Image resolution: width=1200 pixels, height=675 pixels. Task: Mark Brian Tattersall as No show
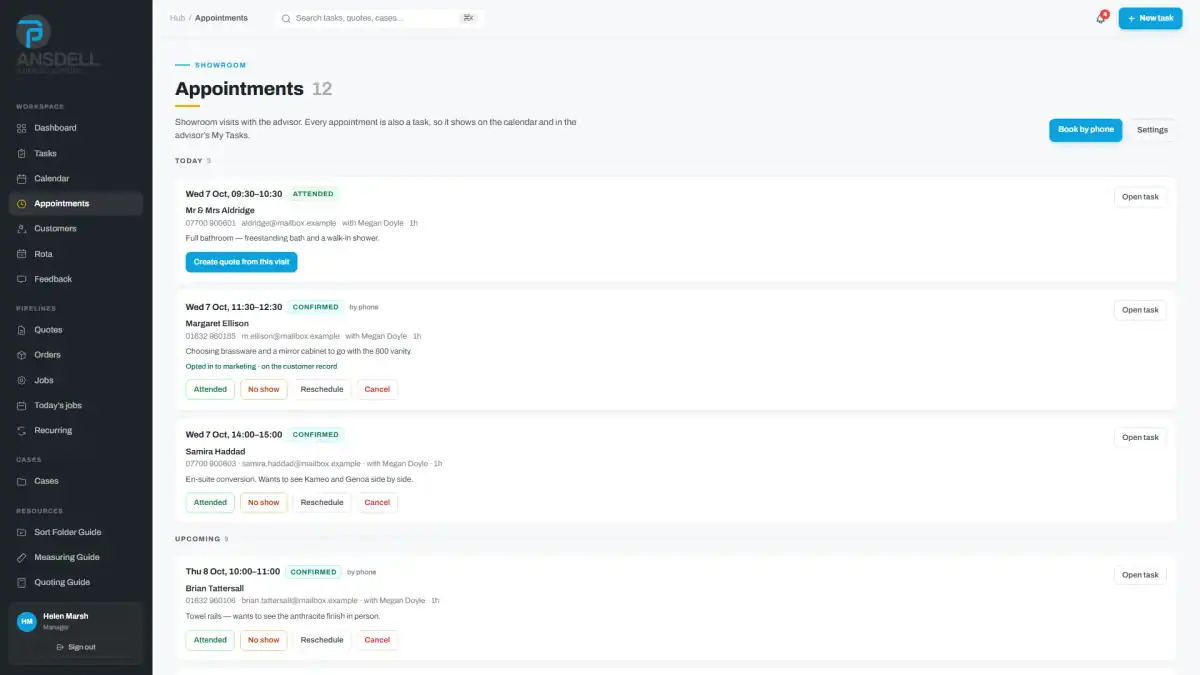click(264, 640)
